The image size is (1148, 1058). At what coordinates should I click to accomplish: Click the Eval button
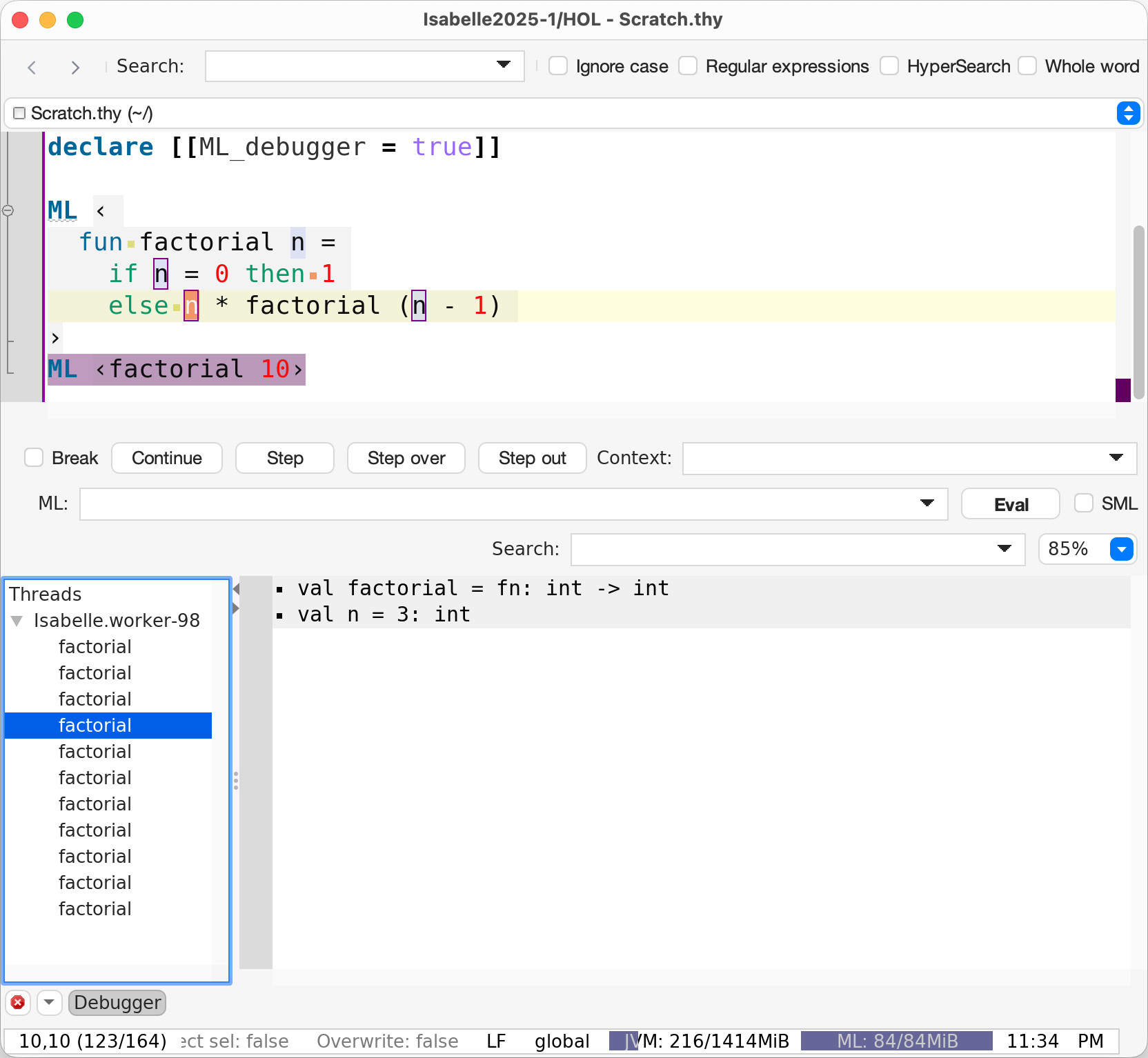[x=1010, y=504]
